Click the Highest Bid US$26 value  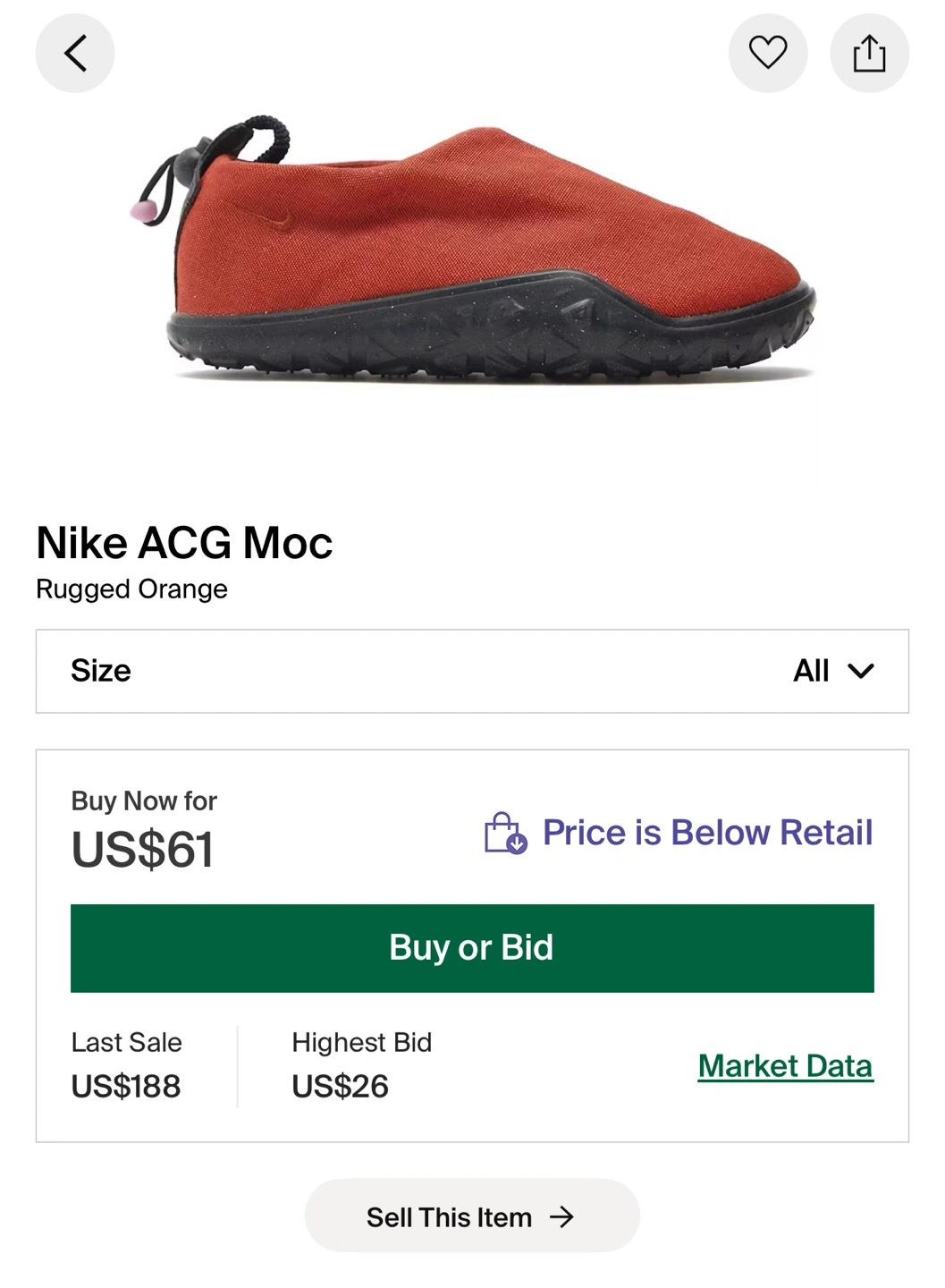click(340, 1086)
